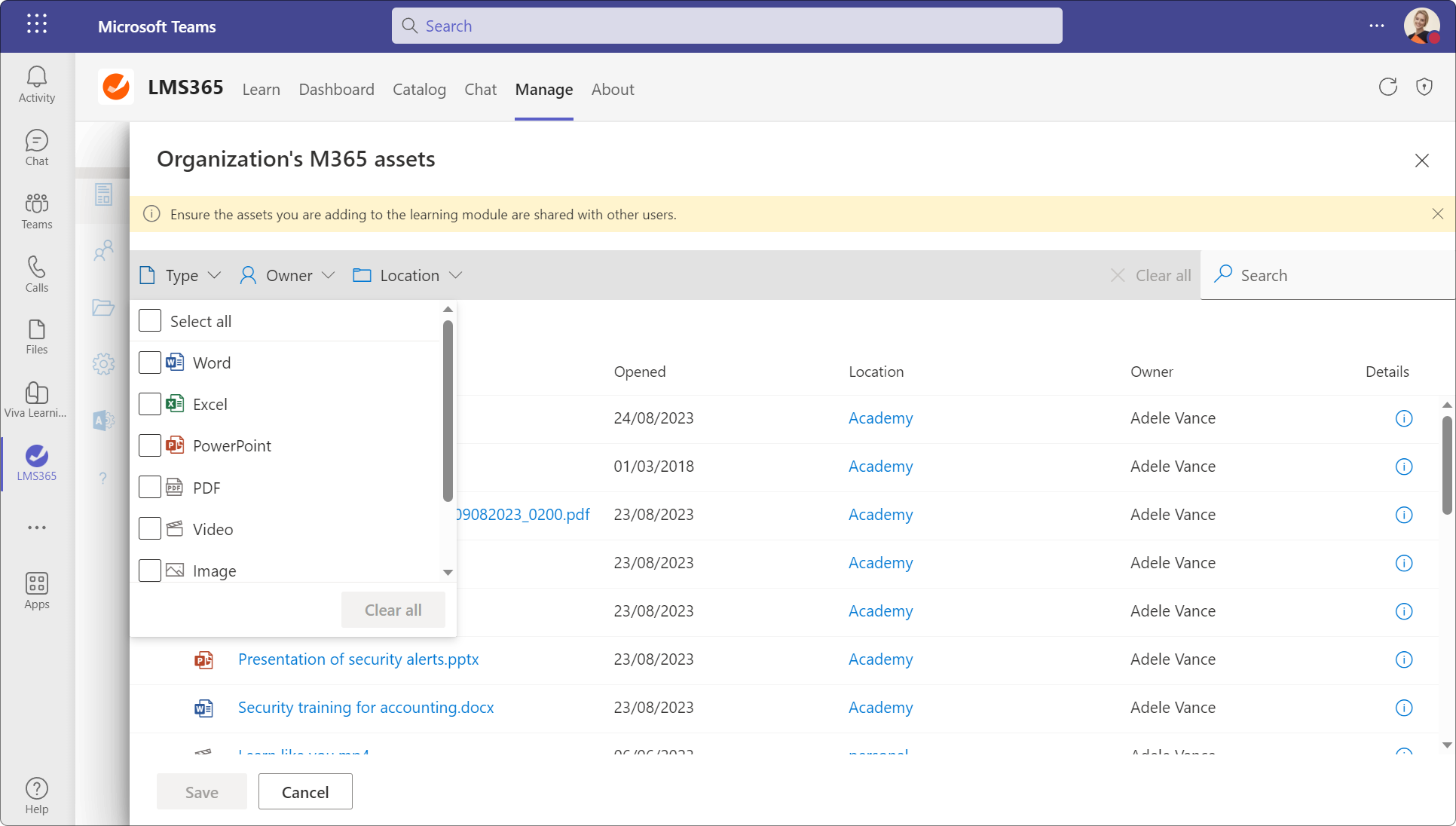This screenshot has height=826, width=1456.
Task: Click Clear all in the Type dropdown
Action: point(393,610)
